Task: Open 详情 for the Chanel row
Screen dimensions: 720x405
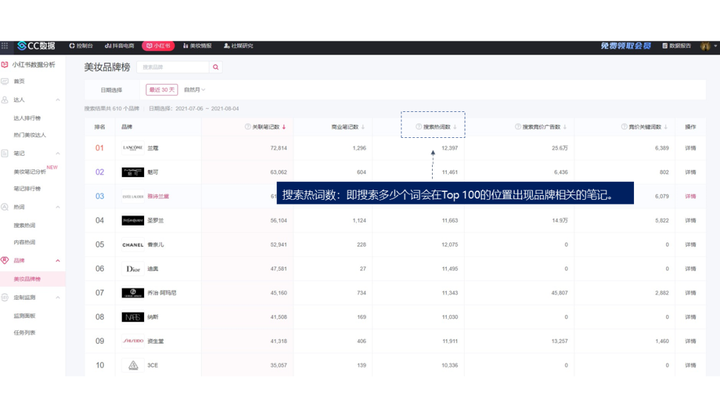Action: (x=690, y=245)
